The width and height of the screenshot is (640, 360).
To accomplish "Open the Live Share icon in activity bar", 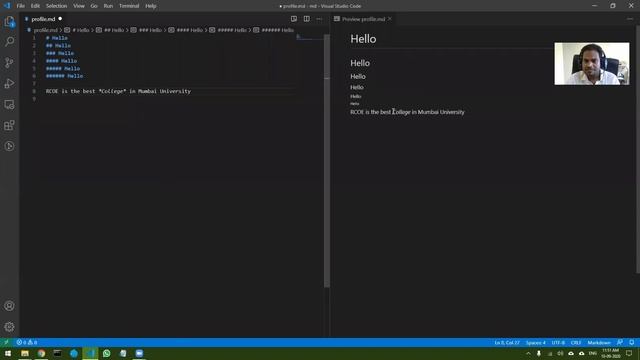I will tap(9, 146).
